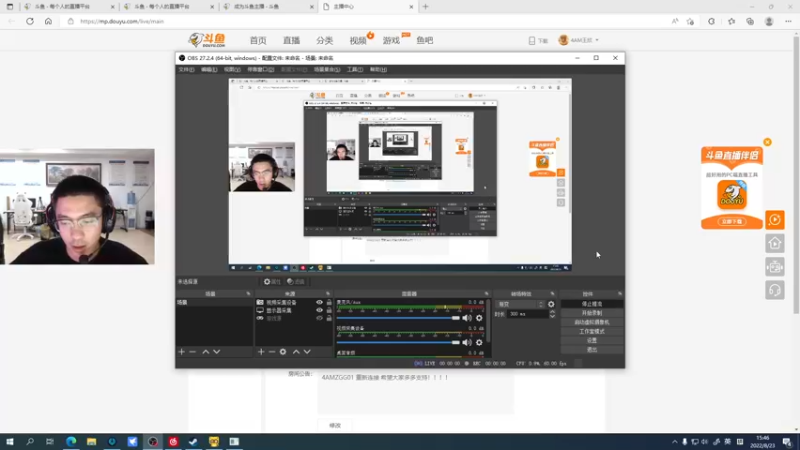Click the OBS icon in the taskbar
Viewport: 800px width, 450px height.
(x=153, y=441)
